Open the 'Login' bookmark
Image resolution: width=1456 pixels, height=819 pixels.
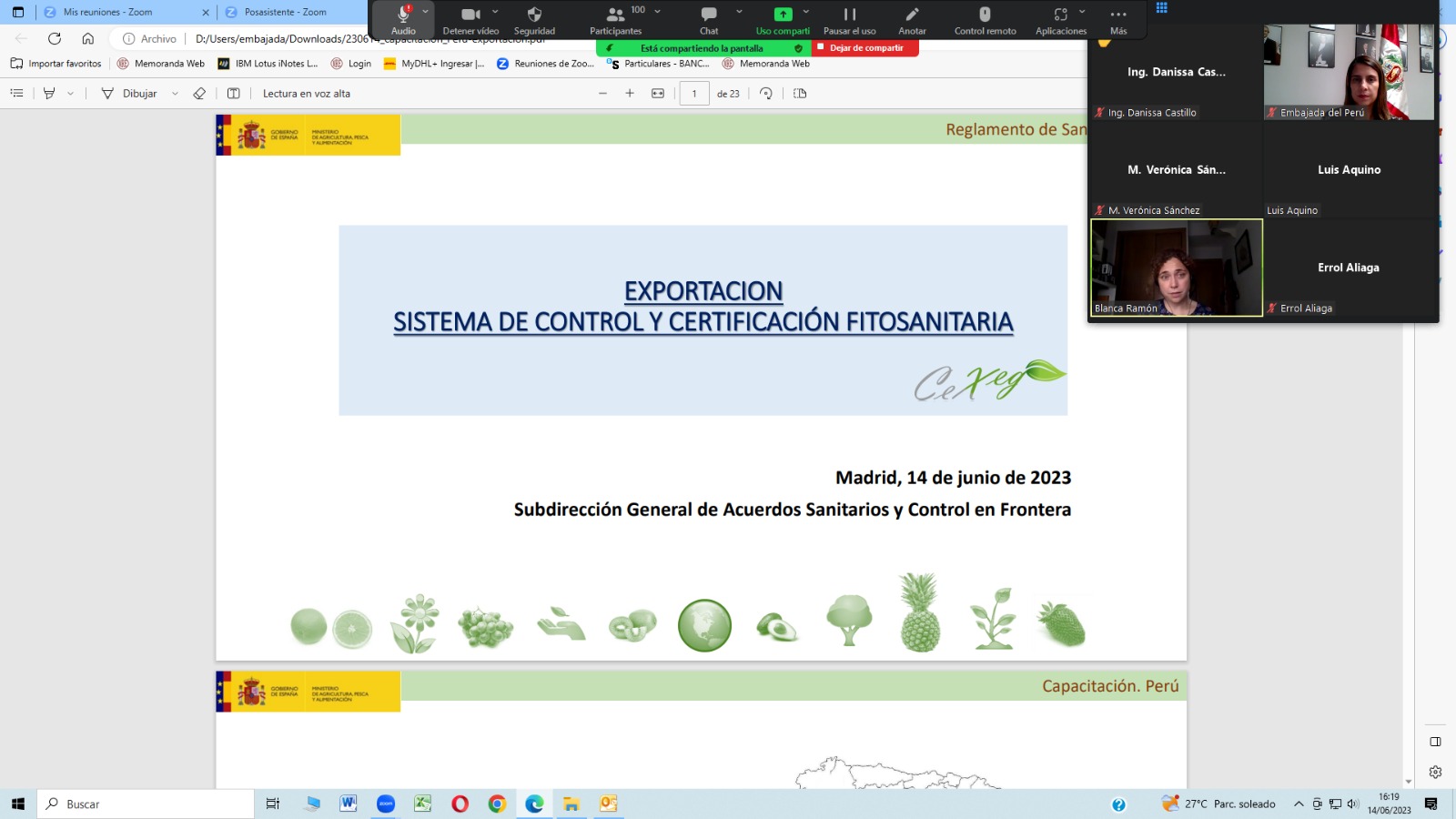click(351, 64)
